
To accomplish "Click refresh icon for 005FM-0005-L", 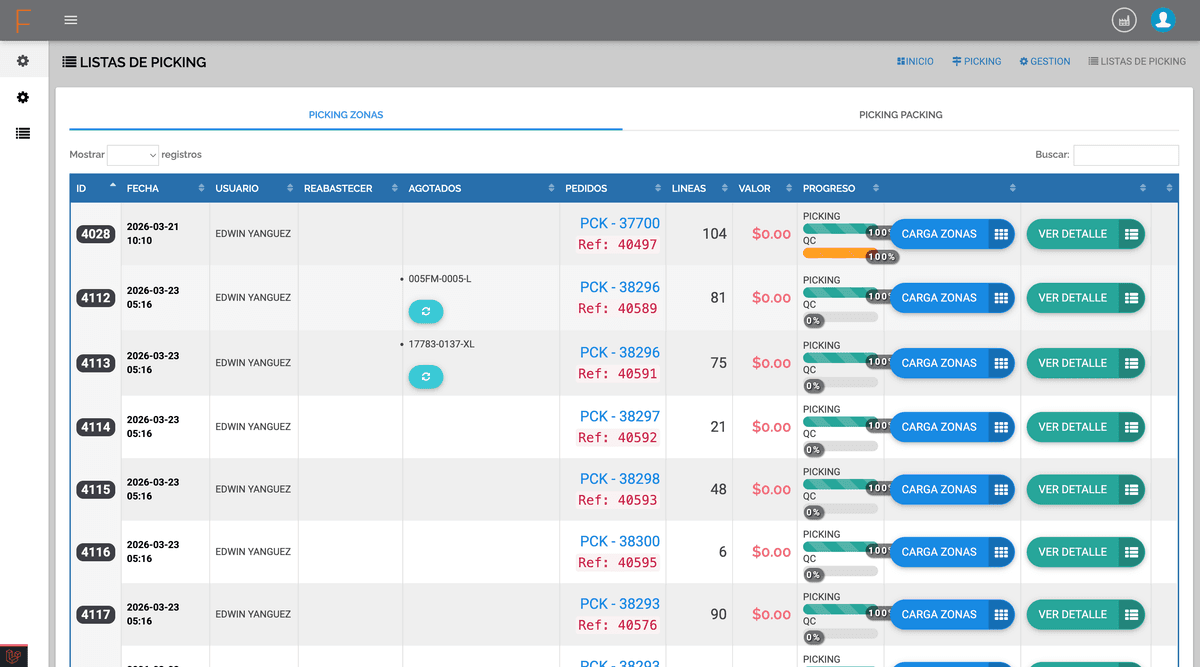I will [426, 312].
